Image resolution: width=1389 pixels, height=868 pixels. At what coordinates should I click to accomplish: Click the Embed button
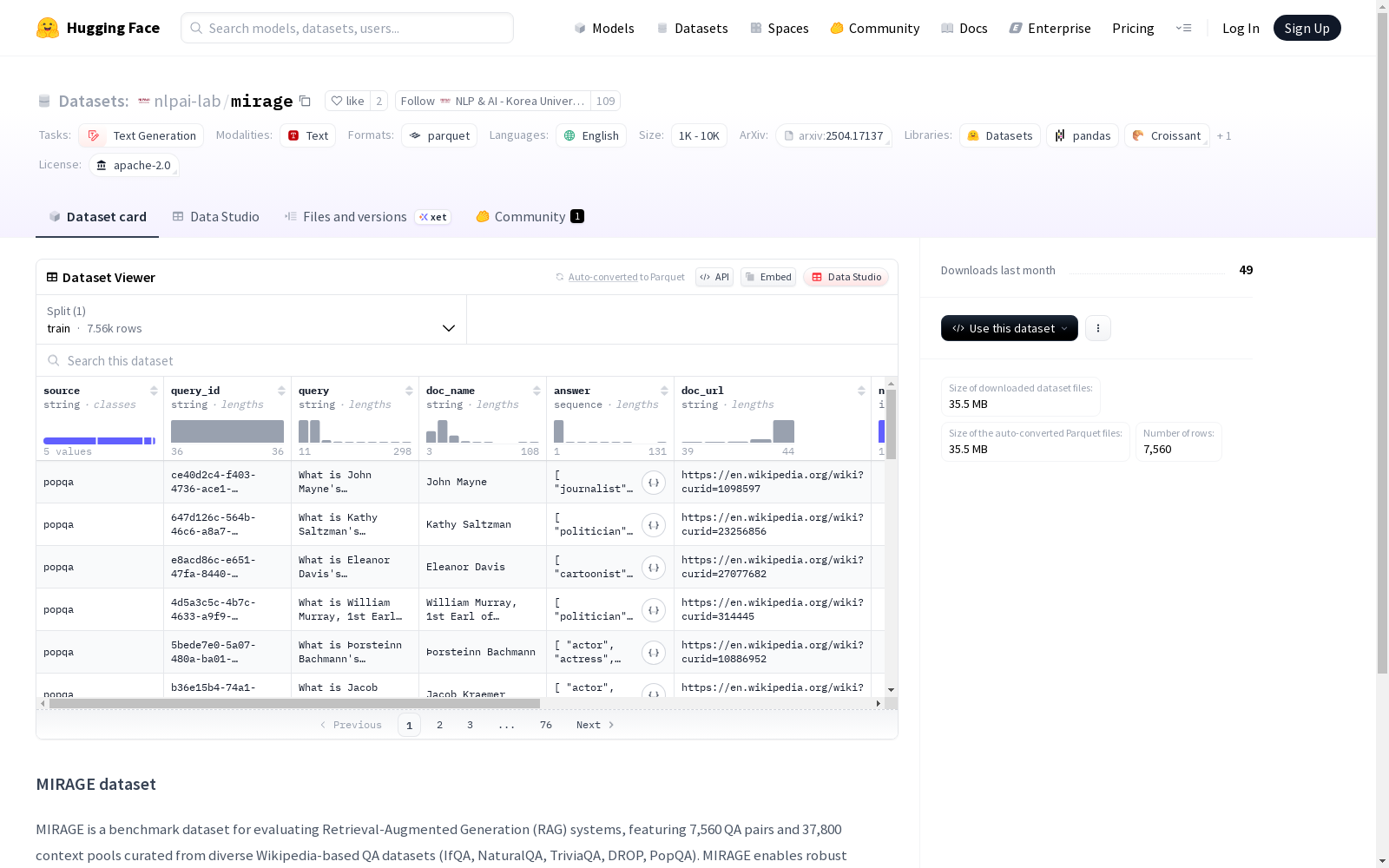768,277
